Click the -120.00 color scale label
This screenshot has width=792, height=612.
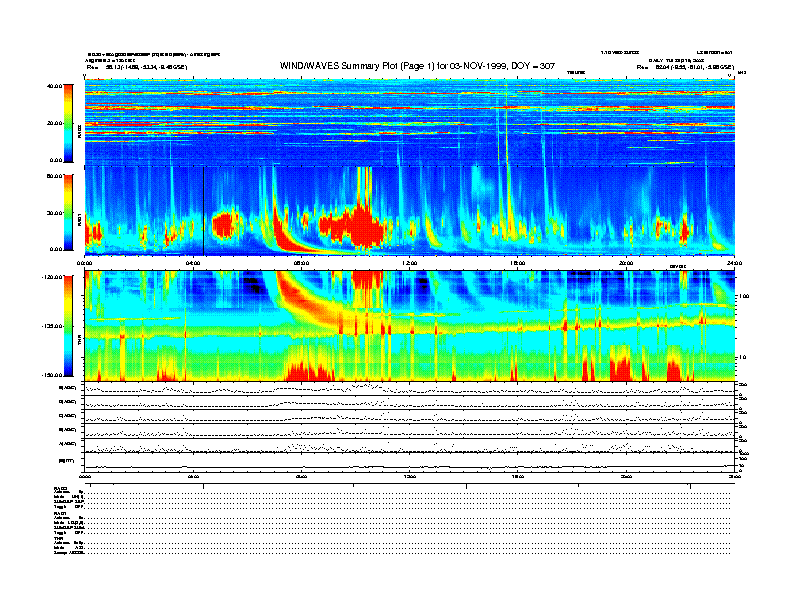53,277
